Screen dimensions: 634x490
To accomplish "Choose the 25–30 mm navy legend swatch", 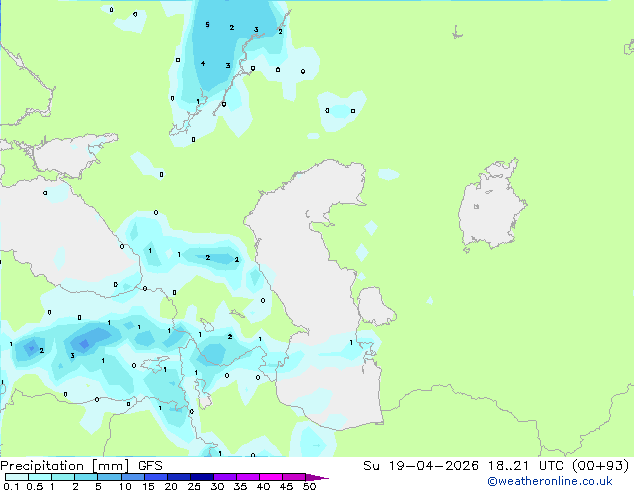I will 201,477.
